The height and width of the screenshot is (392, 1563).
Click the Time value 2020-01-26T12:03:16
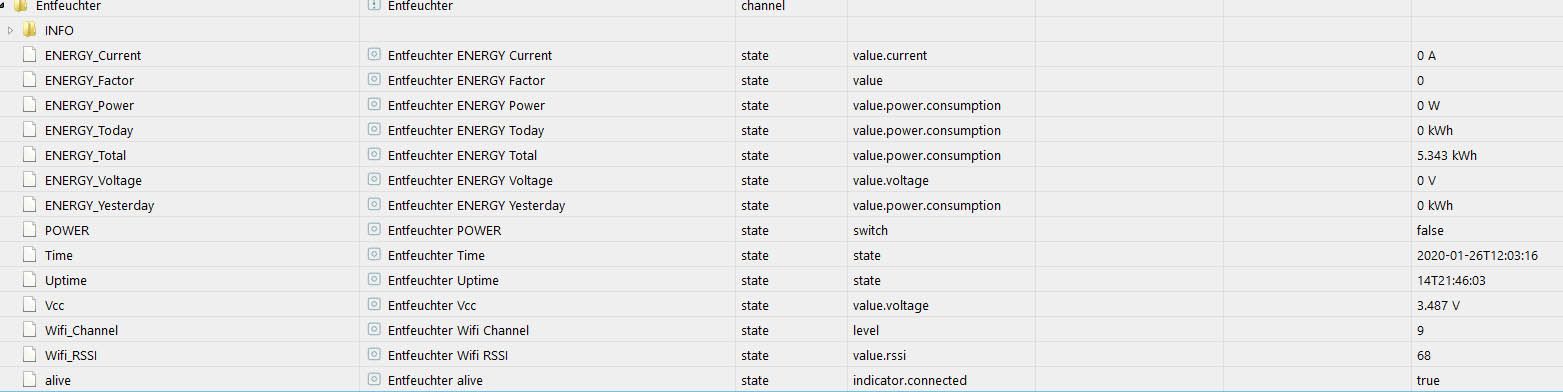1477,255
